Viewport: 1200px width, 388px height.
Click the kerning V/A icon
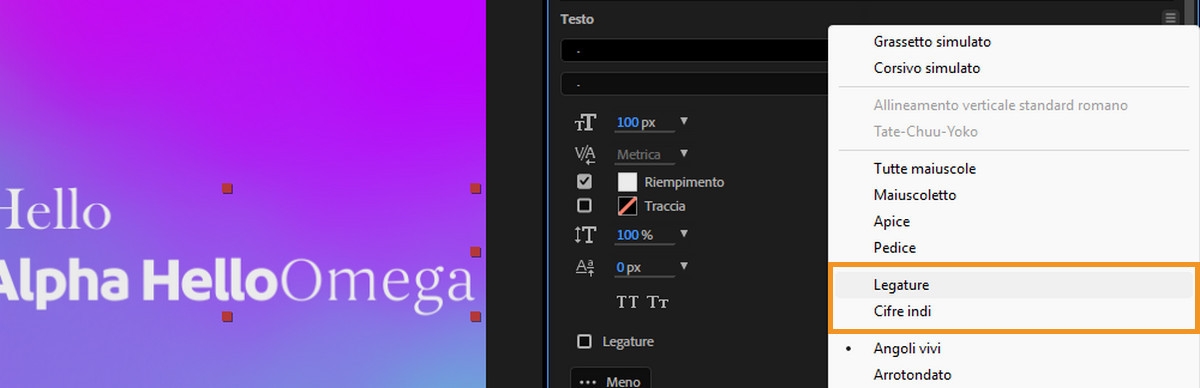click(585, 155)
